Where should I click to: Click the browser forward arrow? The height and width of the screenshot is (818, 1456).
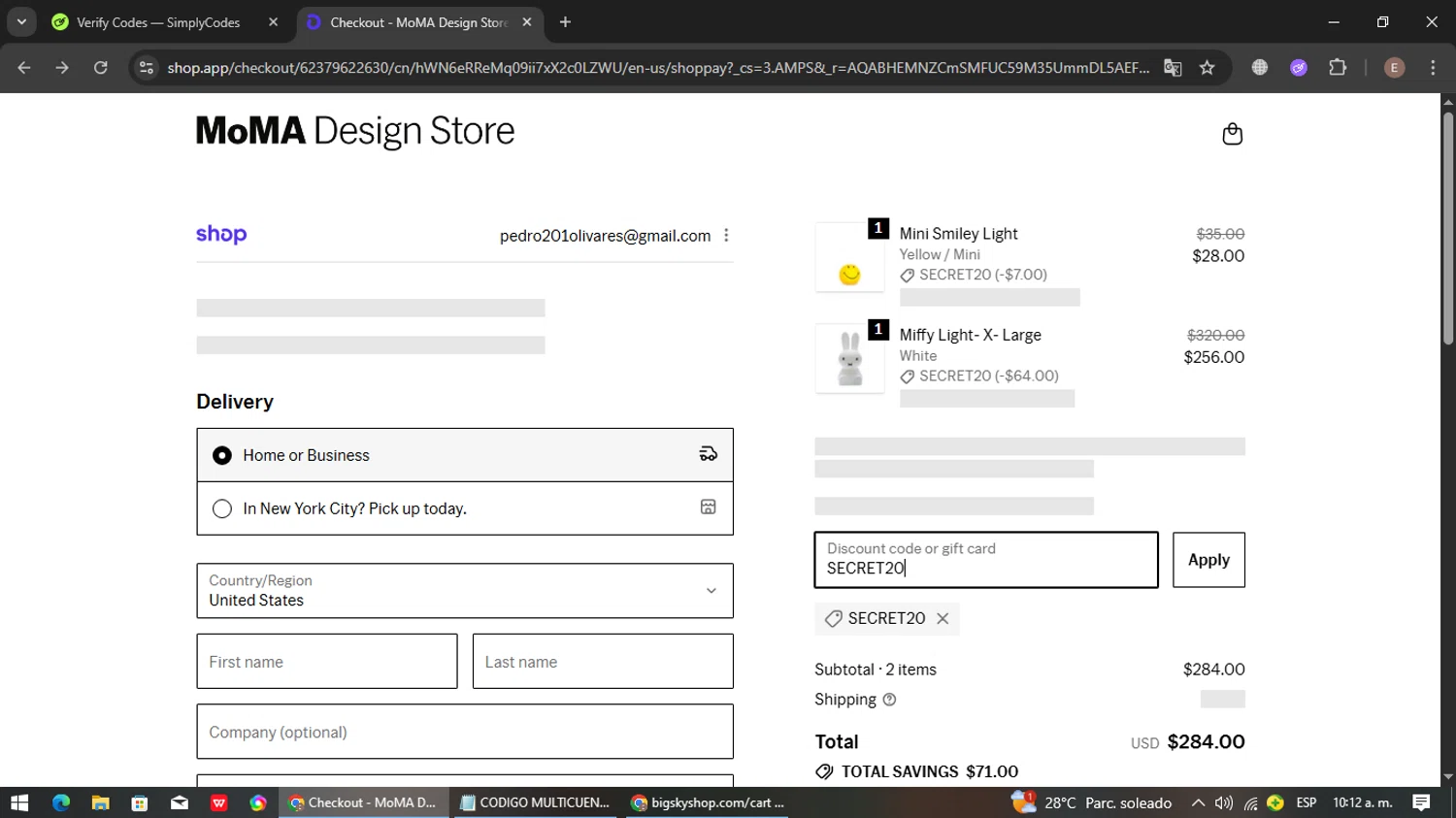pos(62,68)
